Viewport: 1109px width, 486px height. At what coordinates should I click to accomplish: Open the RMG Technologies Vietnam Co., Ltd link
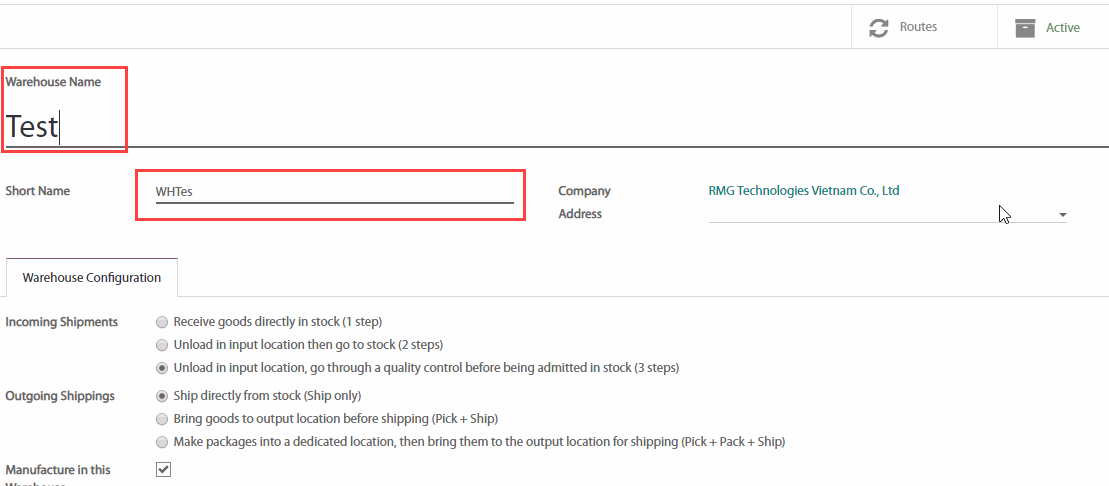[804, 191]
